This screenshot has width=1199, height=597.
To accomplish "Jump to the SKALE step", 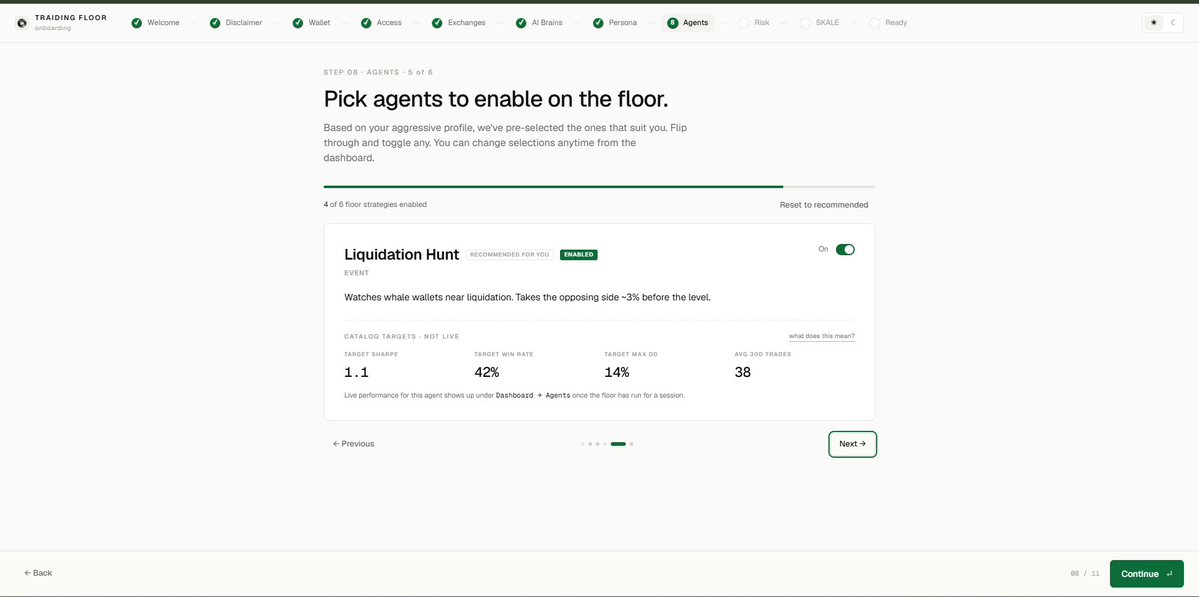I will point(820,23).
